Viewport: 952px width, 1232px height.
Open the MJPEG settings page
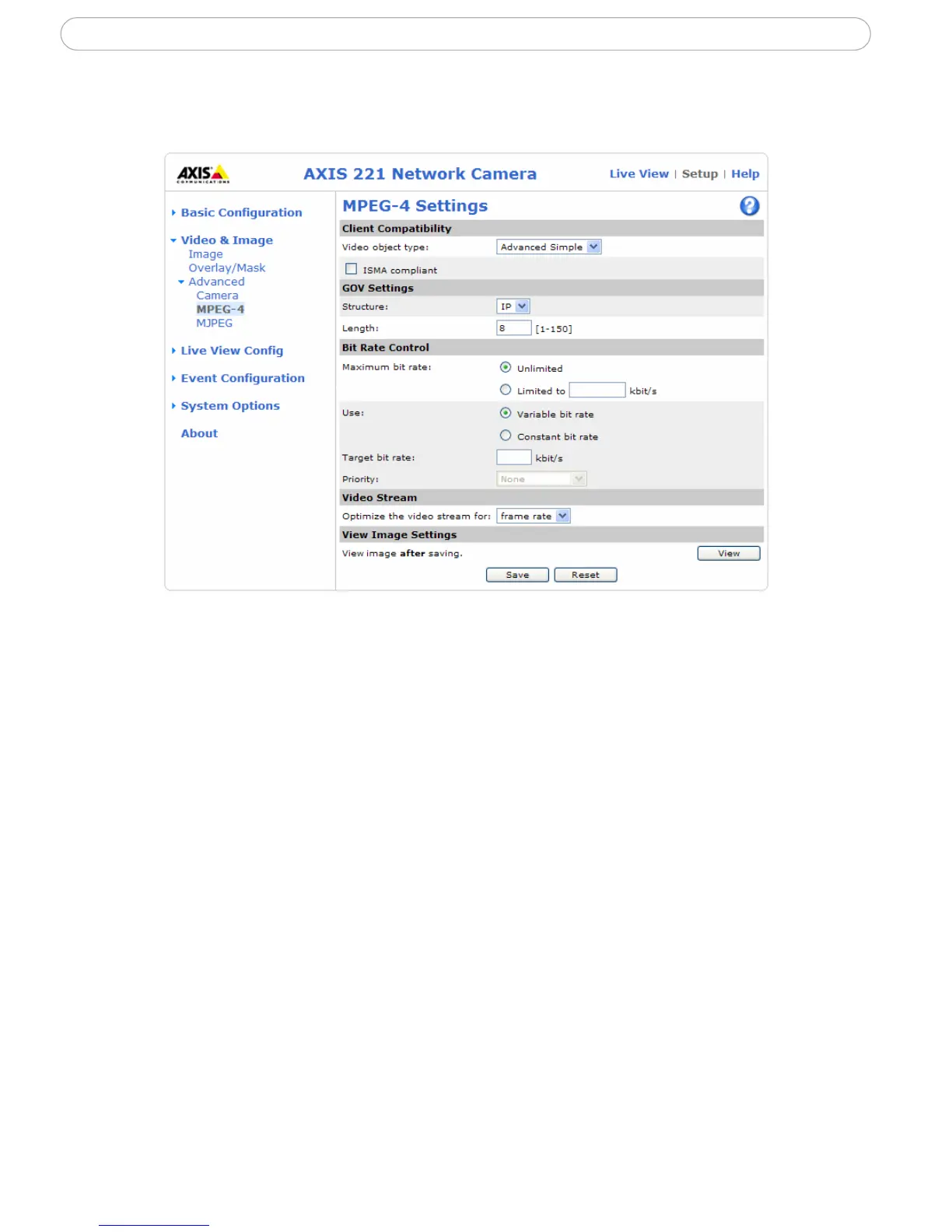click(214, 323)
